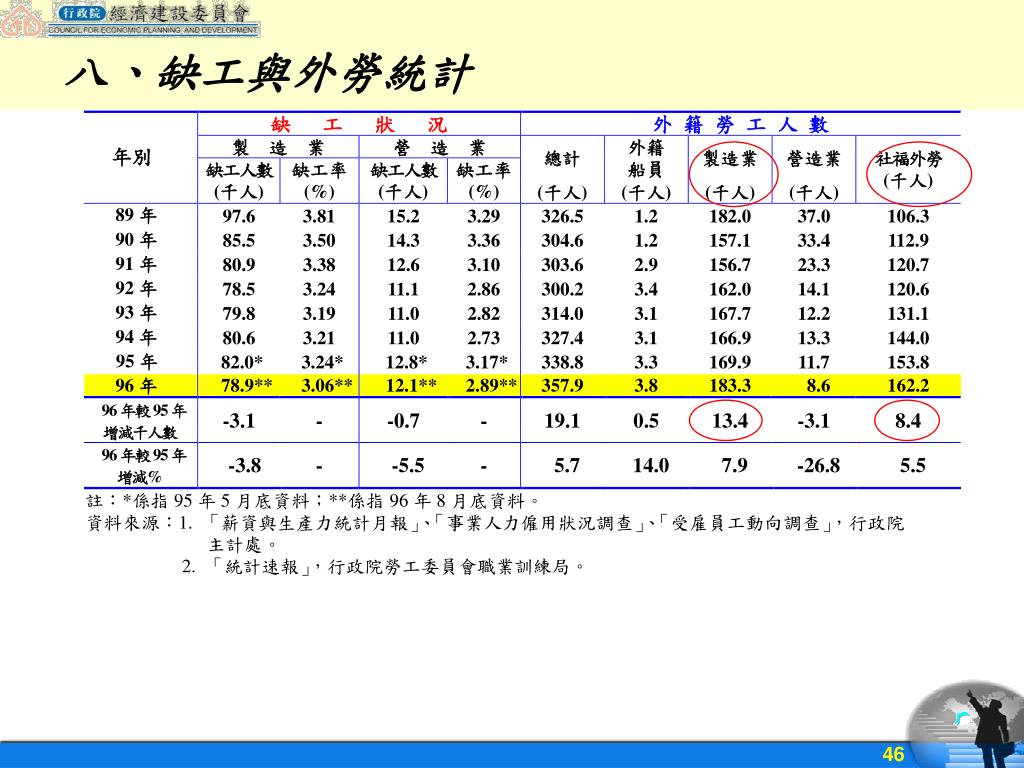Click the 96年較95年 增減千人數 row label
This screenshot has height=768, width=1024.
144,421
